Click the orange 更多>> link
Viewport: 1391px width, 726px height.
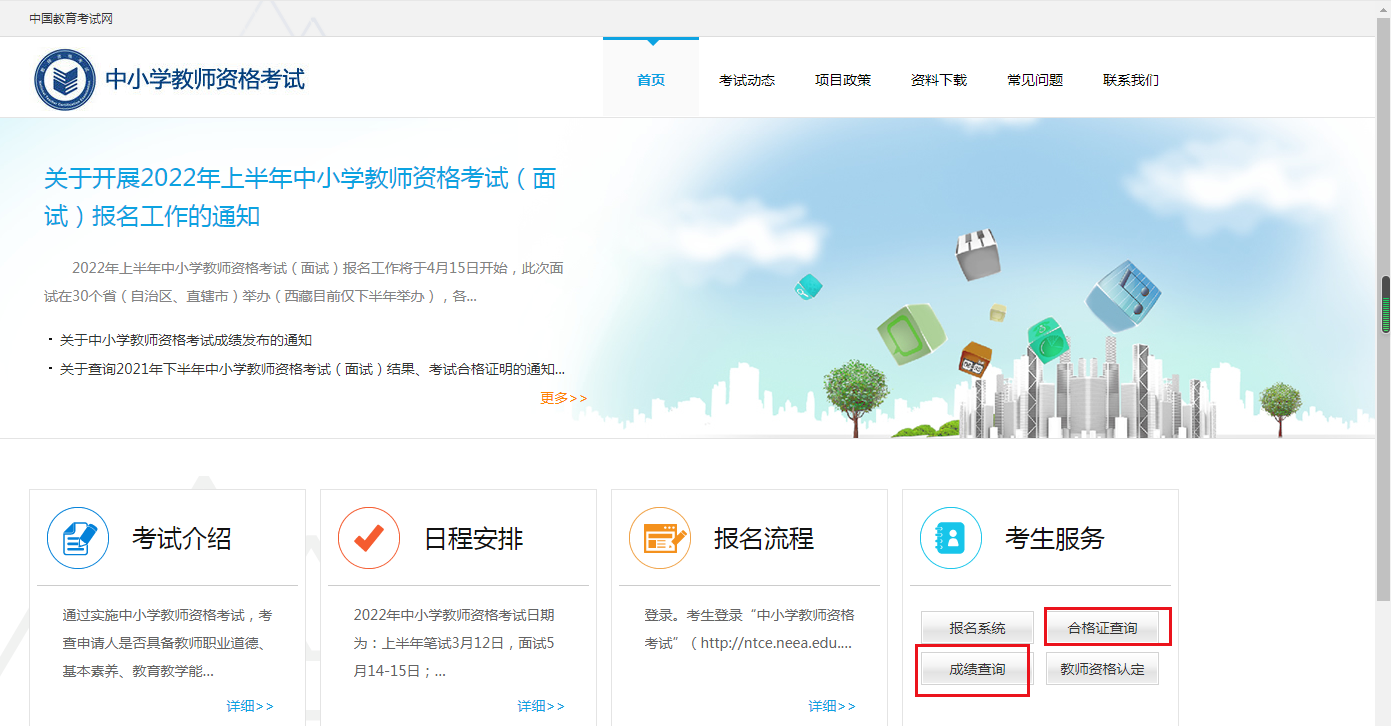pyautogui.click(x=564, y=398)
